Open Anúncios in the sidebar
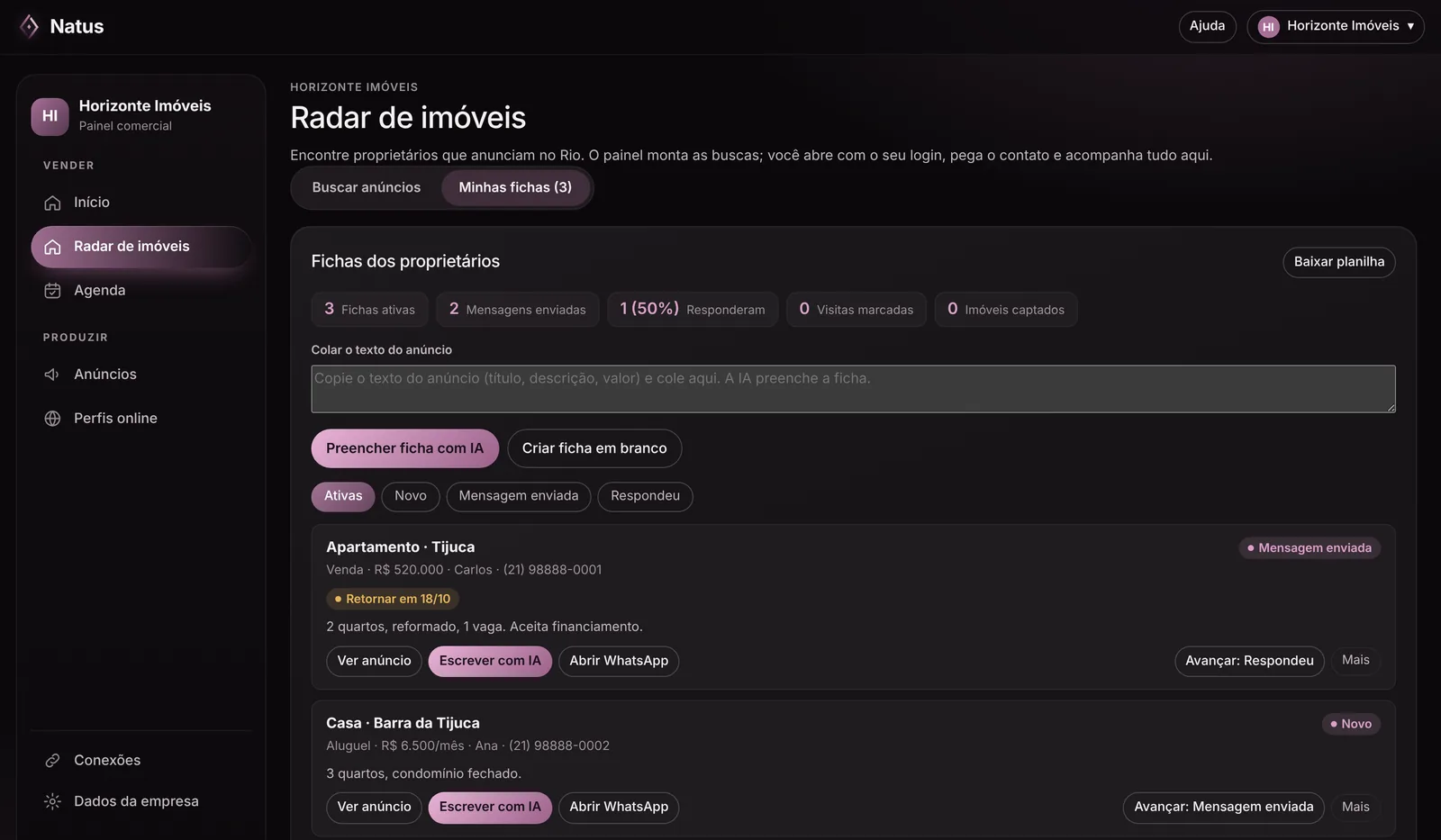Viewport: 1441px width, 840px height. [x=140, y=375]
